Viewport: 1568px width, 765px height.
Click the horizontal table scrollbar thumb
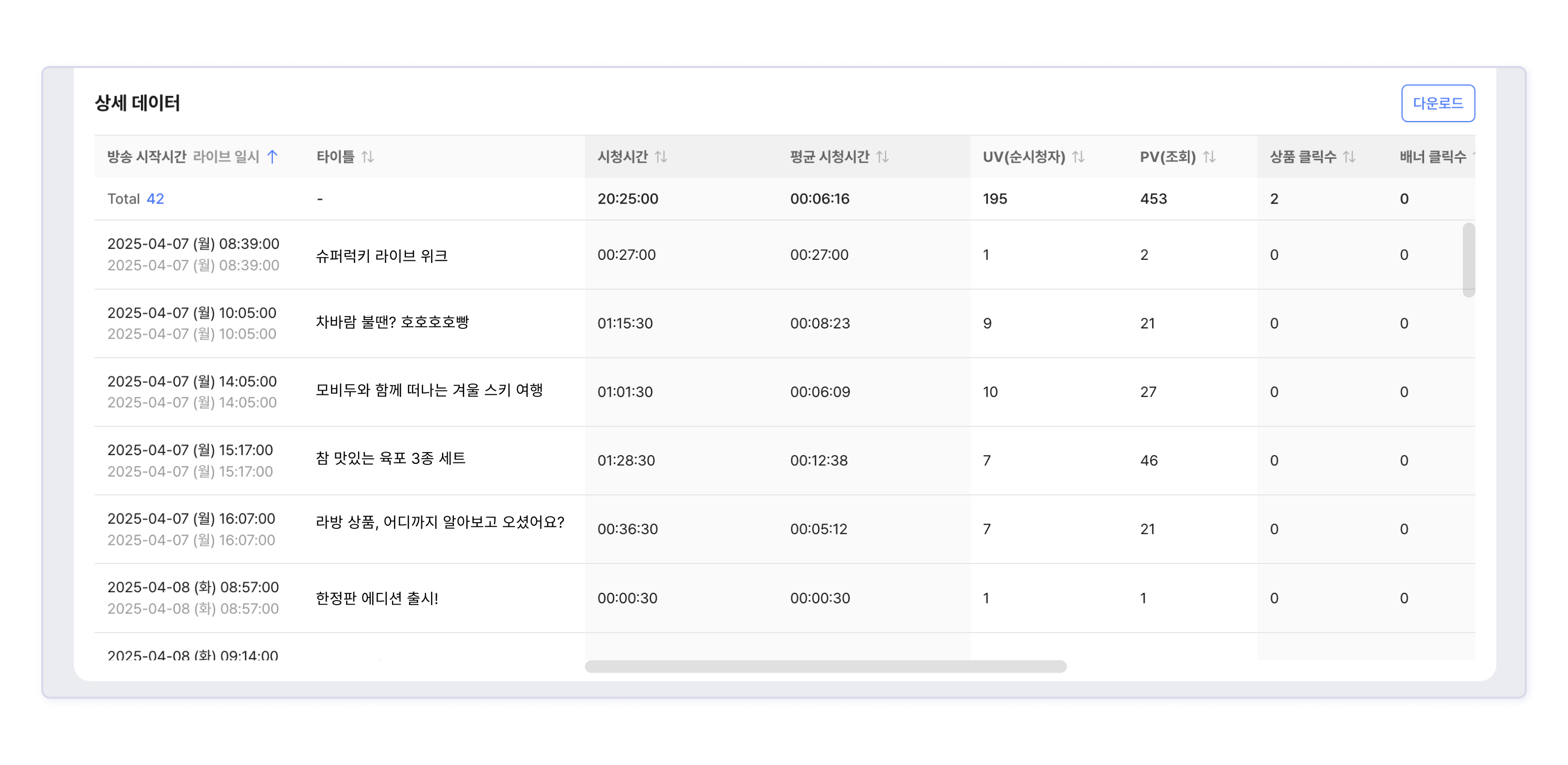click(x=825, y=667)
